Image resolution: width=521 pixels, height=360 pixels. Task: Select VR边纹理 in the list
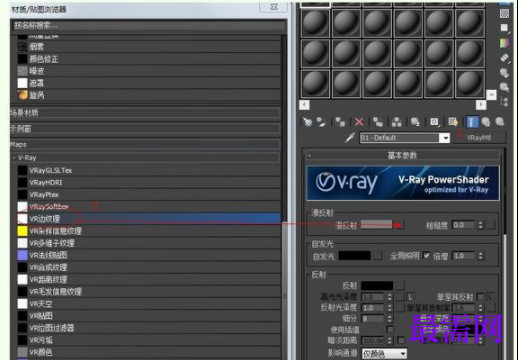pos(149,219)
